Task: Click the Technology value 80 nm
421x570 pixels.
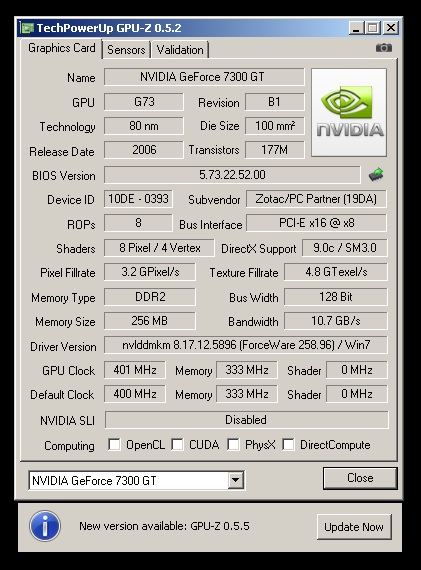Action: coord(144,126)
